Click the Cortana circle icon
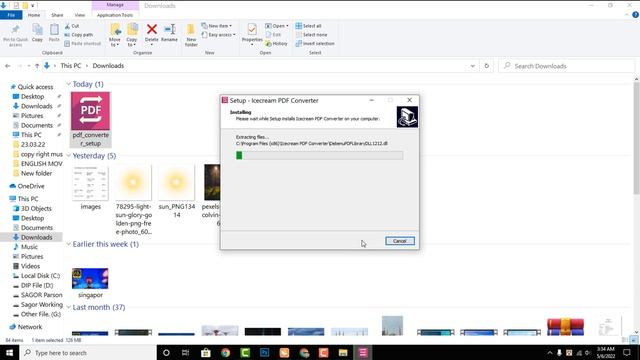640x360 pixels. tap(166, 353)
